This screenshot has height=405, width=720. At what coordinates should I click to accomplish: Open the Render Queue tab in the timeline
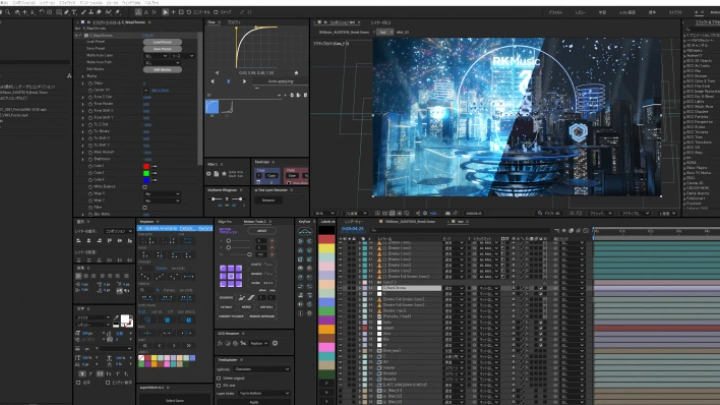354,222
